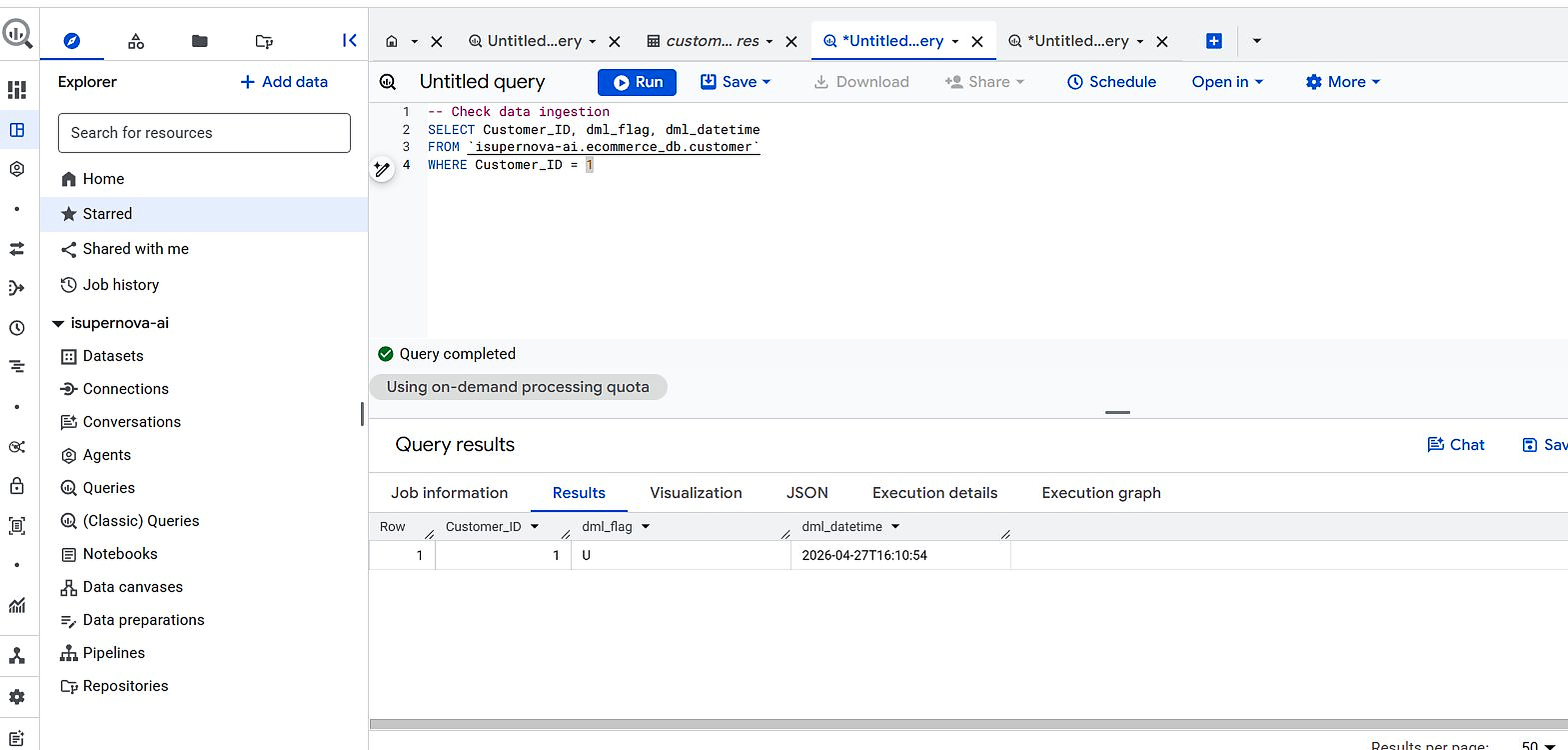Click Add data button

(284, 81)
